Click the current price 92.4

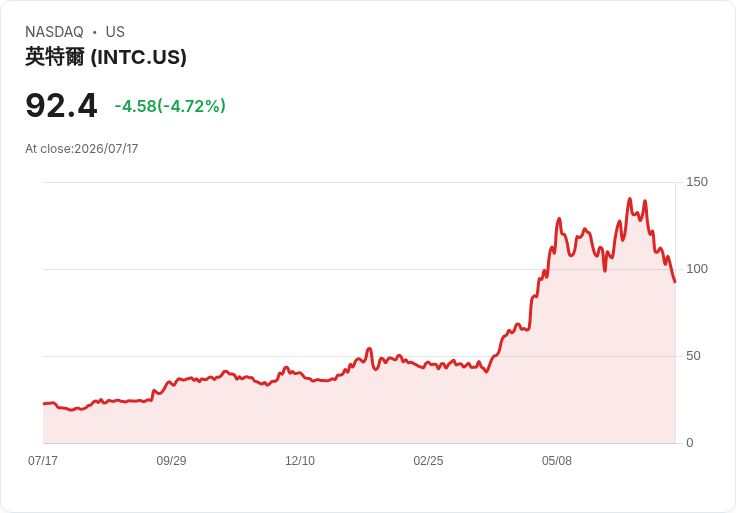[61, 105]
